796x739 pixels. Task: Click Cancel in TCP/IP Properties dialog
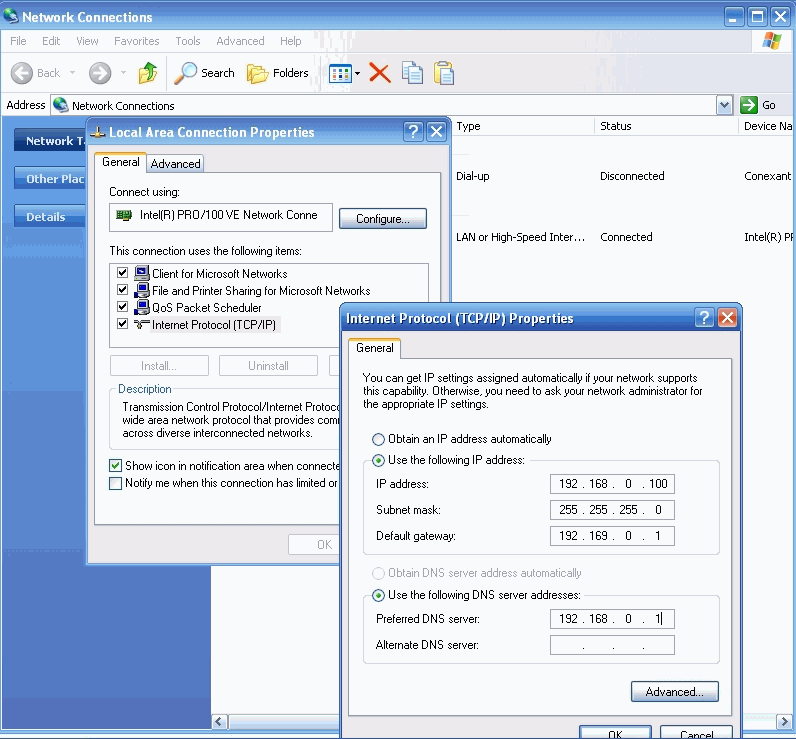pos(696,732)
